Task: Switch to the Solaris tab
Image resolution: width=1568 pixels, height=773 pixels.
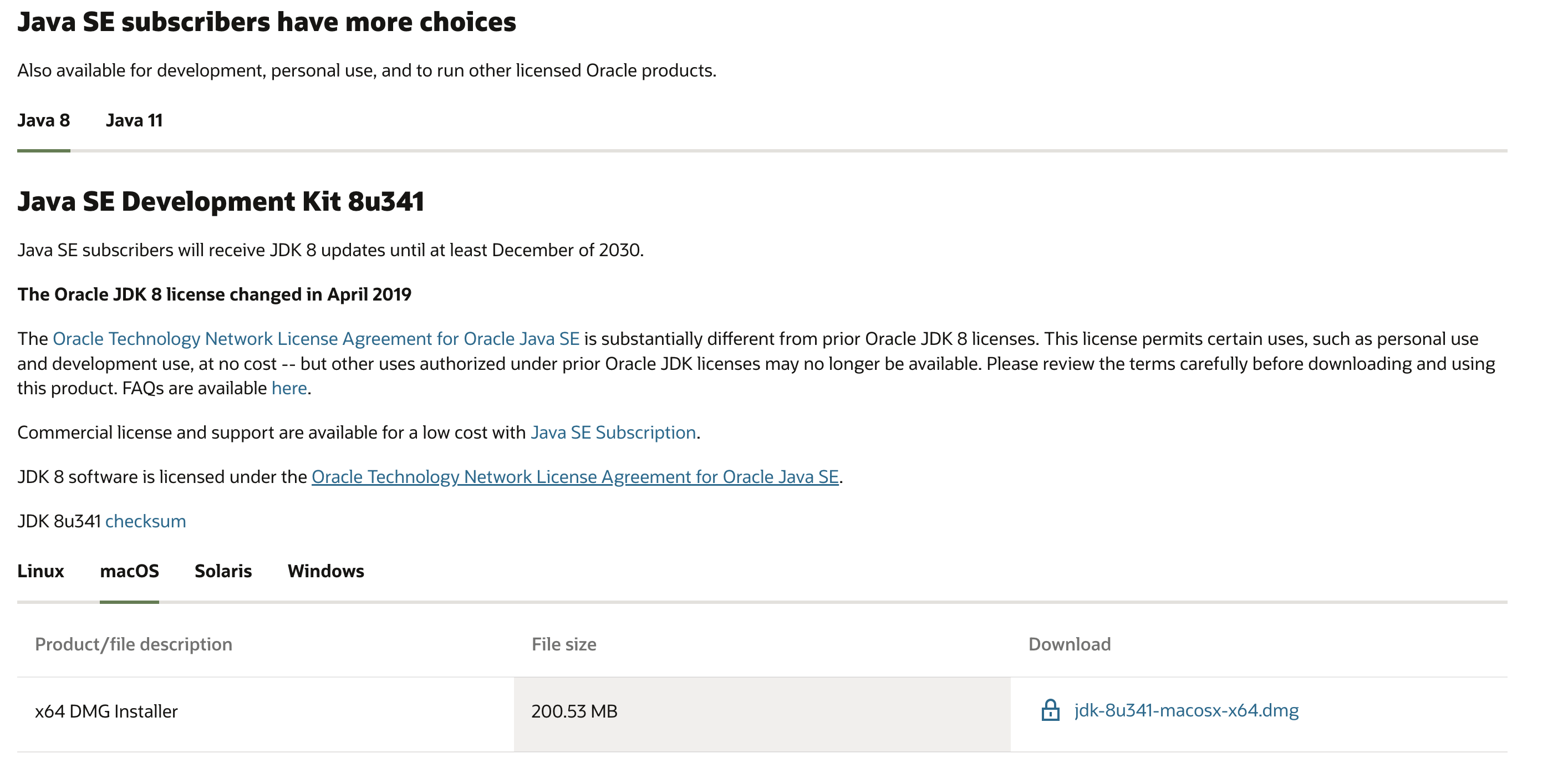Action: tap(223, 571)
